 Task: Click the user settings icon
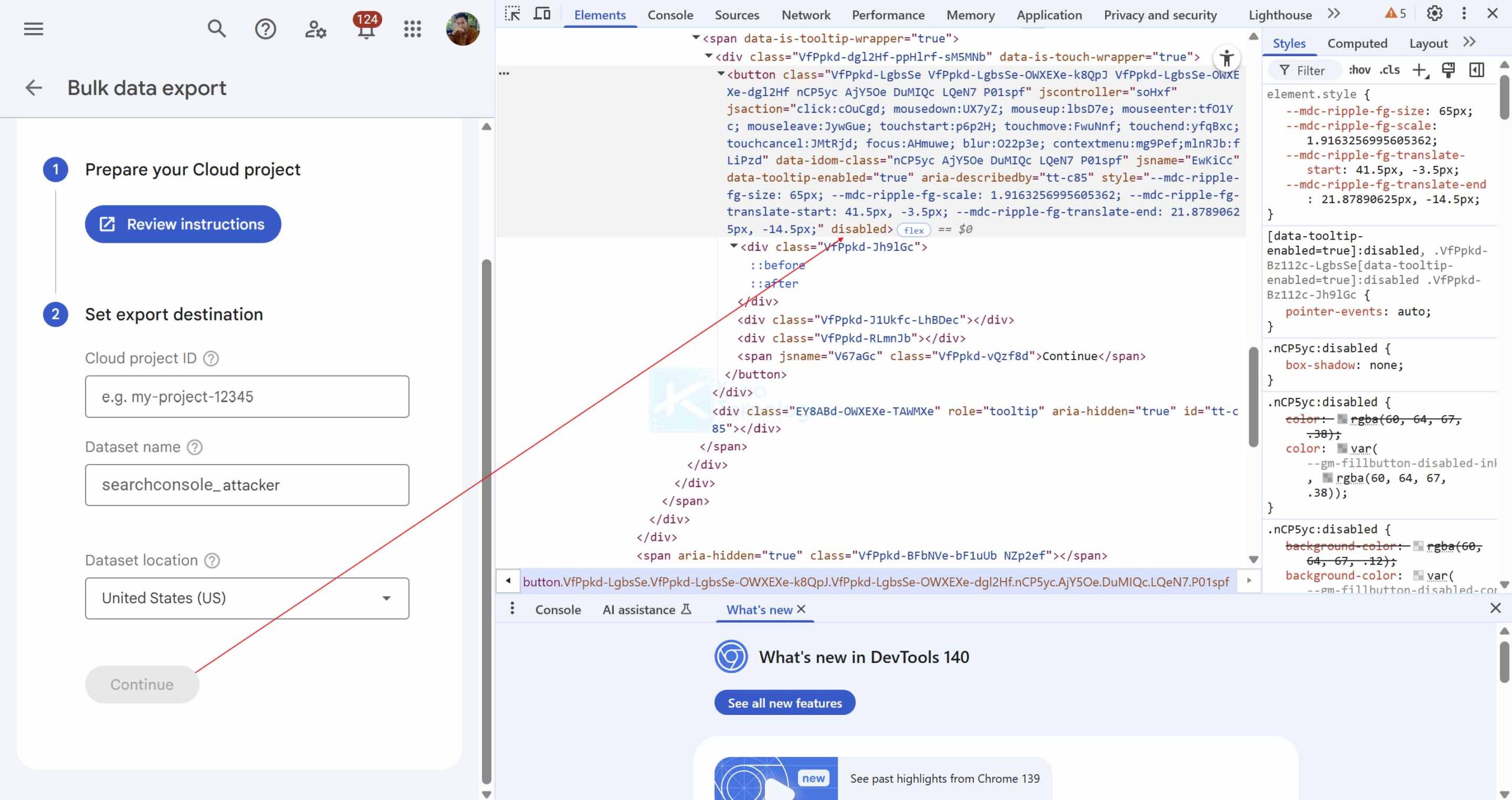coord(315,28)
